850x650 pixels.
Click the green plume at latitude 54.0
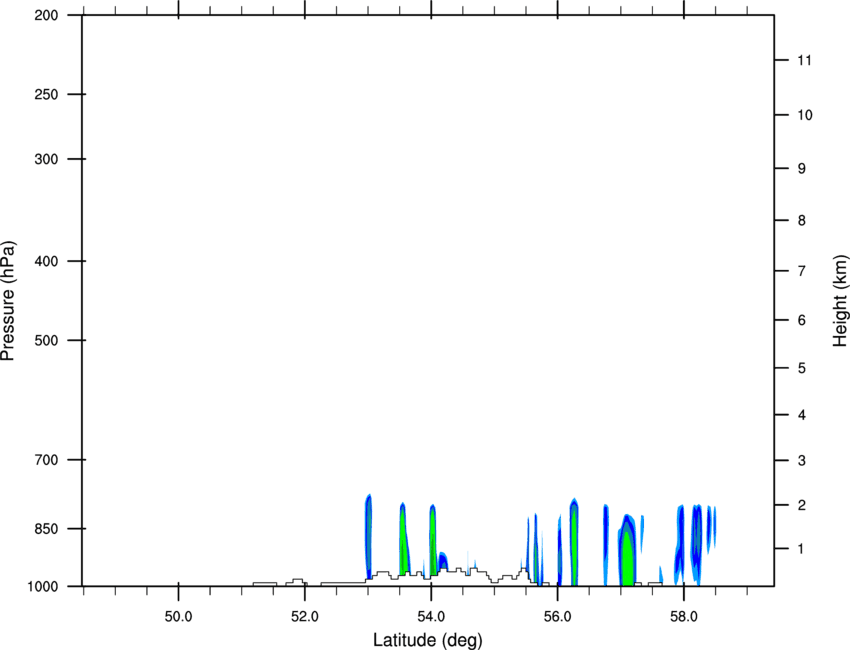pyautogui.click(x=433, y=539)
